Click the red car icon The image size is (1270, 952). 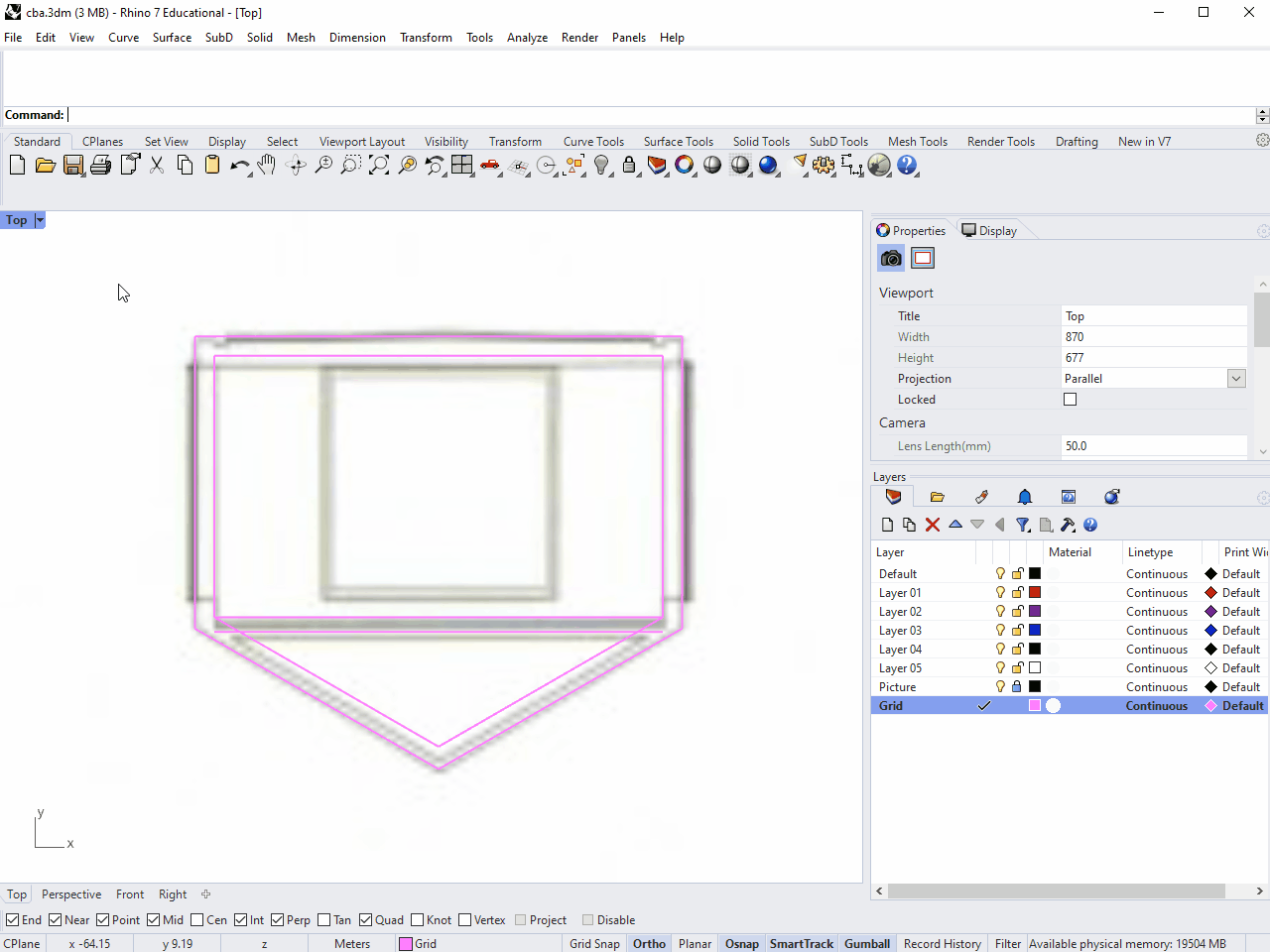pyautogui.click(x=490, y=166)
